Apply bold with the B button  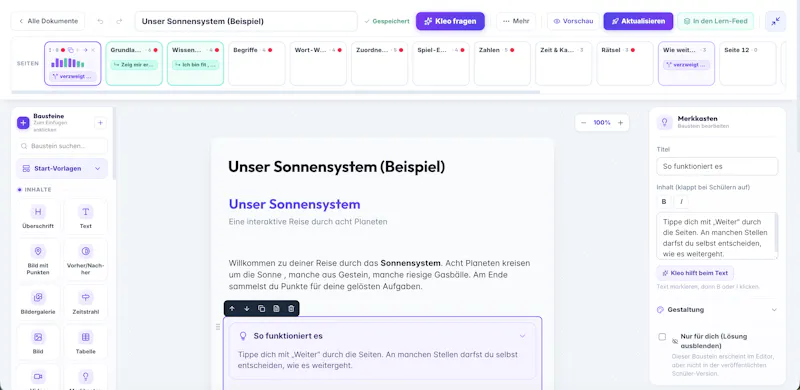[664, 202]
